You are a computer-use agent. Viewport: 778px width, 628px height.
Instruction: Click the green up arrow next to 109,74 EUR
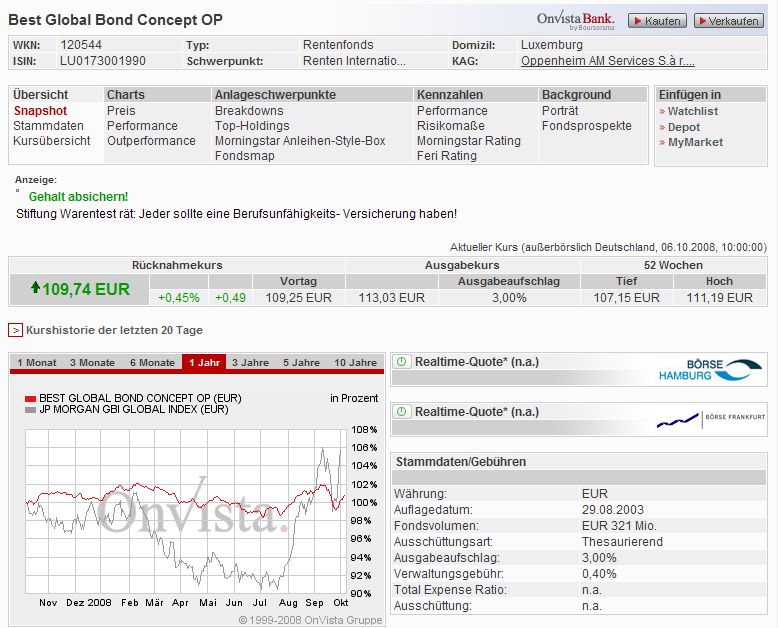click(36, 288)
